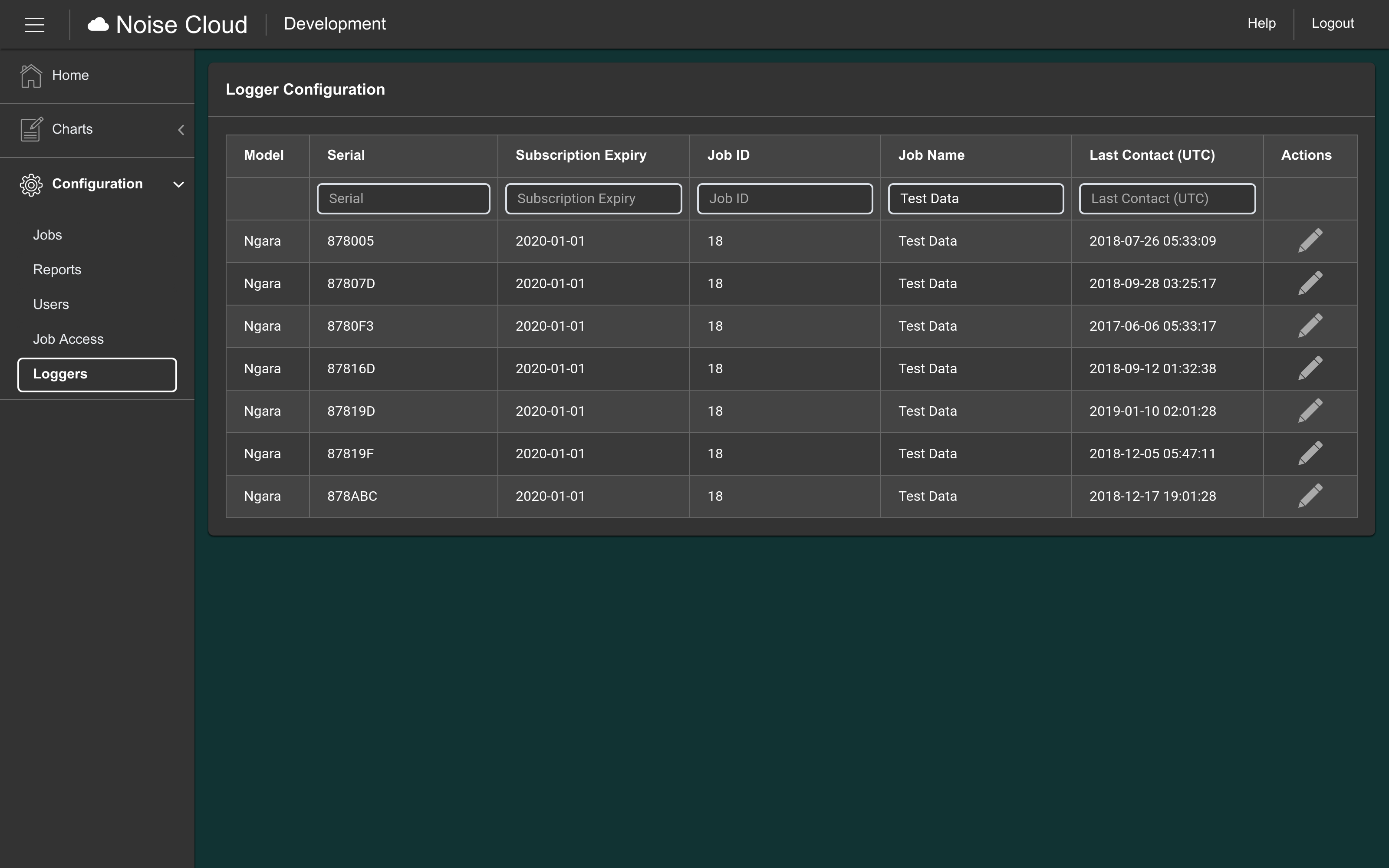Edit logger 87819D via pencil icon
Image resolution: width=1389 pixels, height=868 pixels.
pos(1310,411)
